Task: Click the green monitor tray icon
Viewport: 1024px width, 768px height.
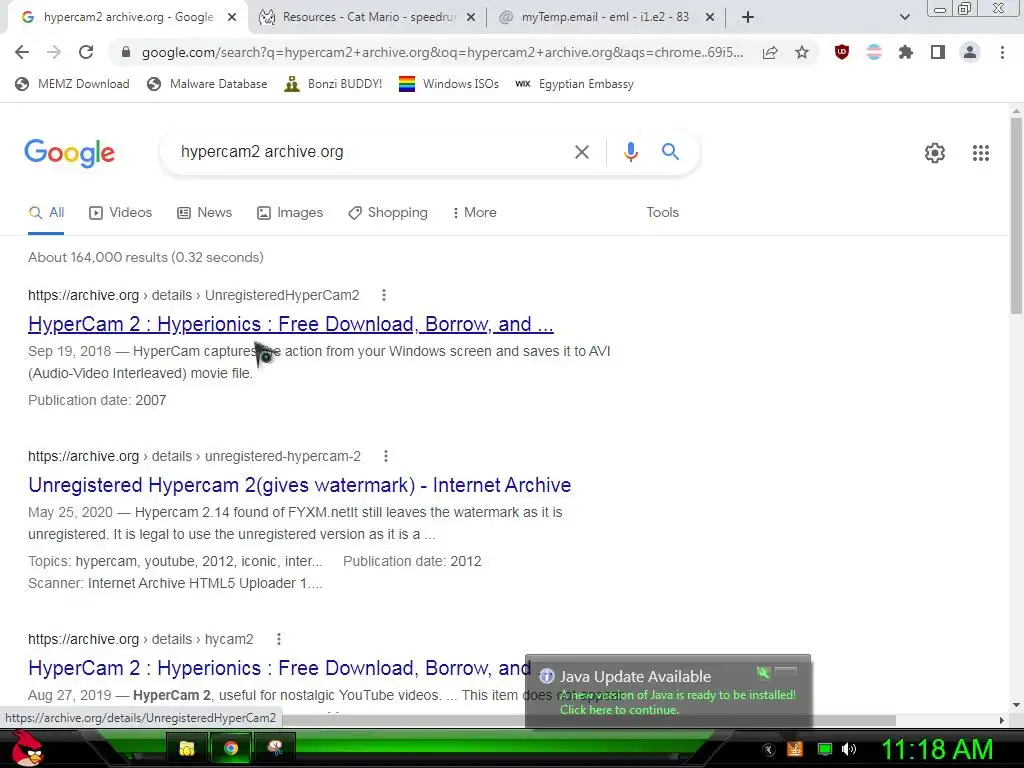Action: coord(824,749)
